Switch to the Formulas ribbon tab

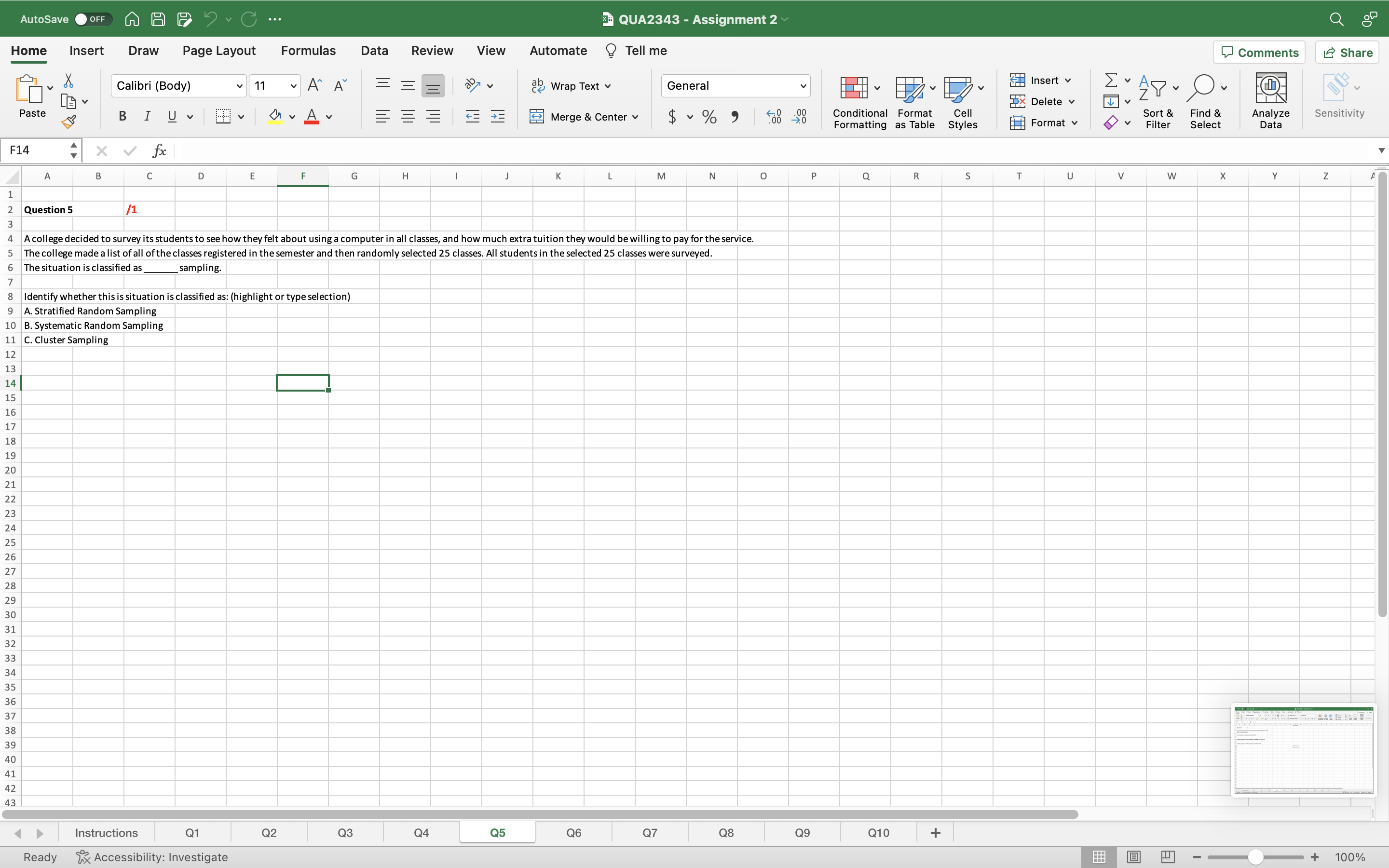(308, 51)
